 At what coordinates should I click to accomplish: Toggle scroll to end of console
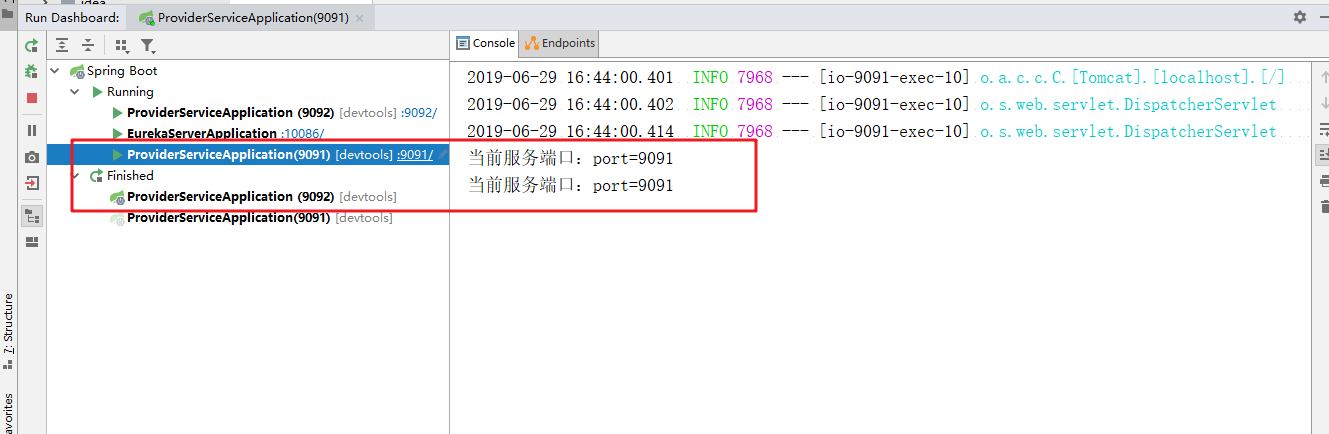point(1323,155)
